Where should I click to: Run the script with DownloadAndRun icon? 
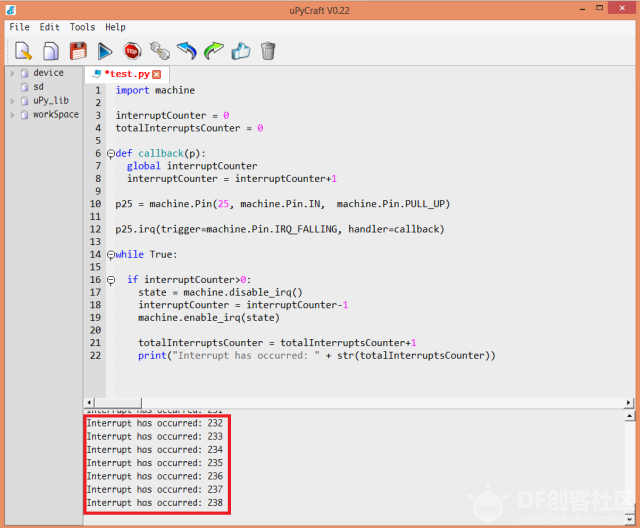click(x=105, y=51)
